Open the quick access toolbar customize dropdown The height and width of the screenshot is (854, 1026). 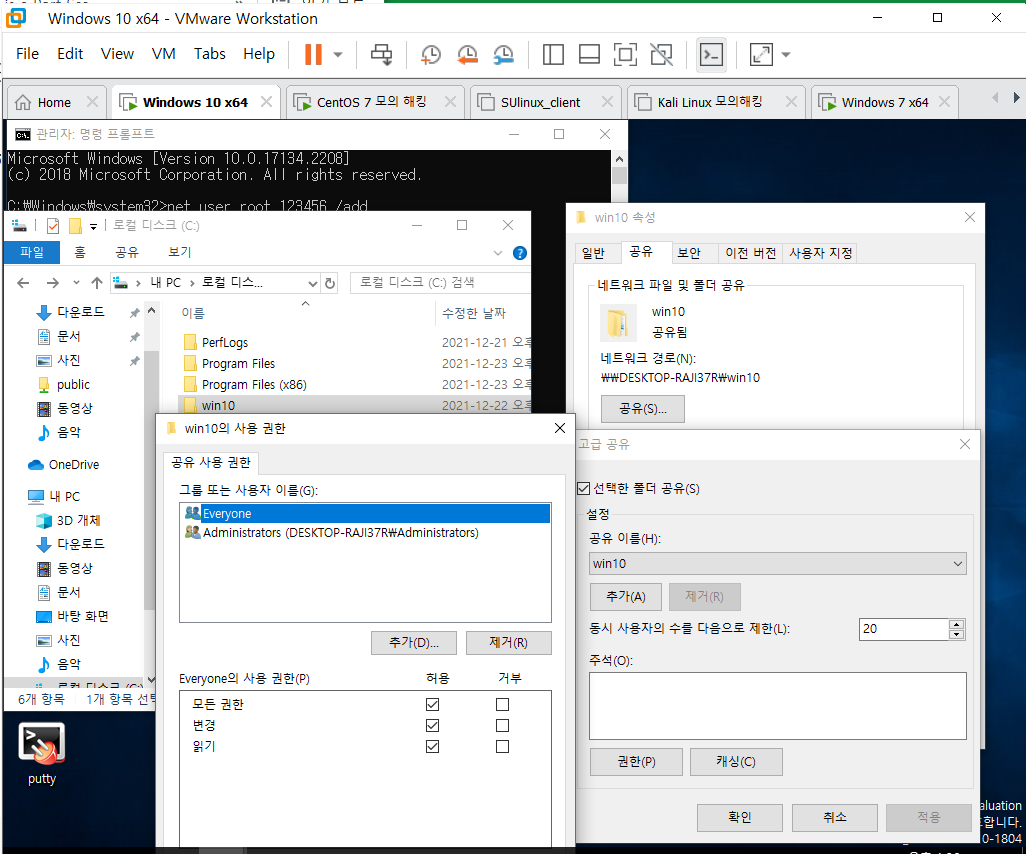coord(94,226)
